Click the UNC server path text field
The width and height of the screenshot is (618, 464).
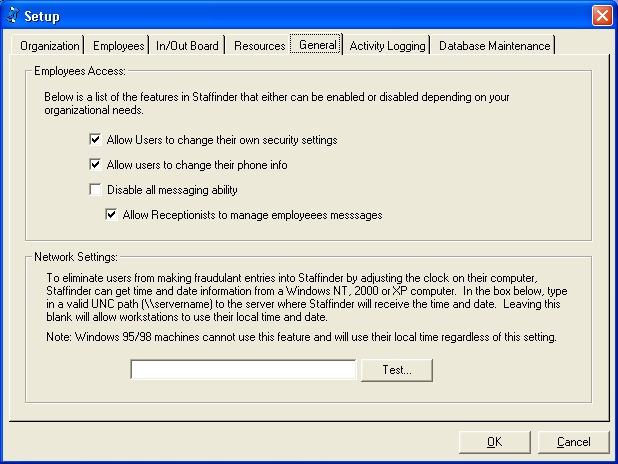click(x=243, y=370)
